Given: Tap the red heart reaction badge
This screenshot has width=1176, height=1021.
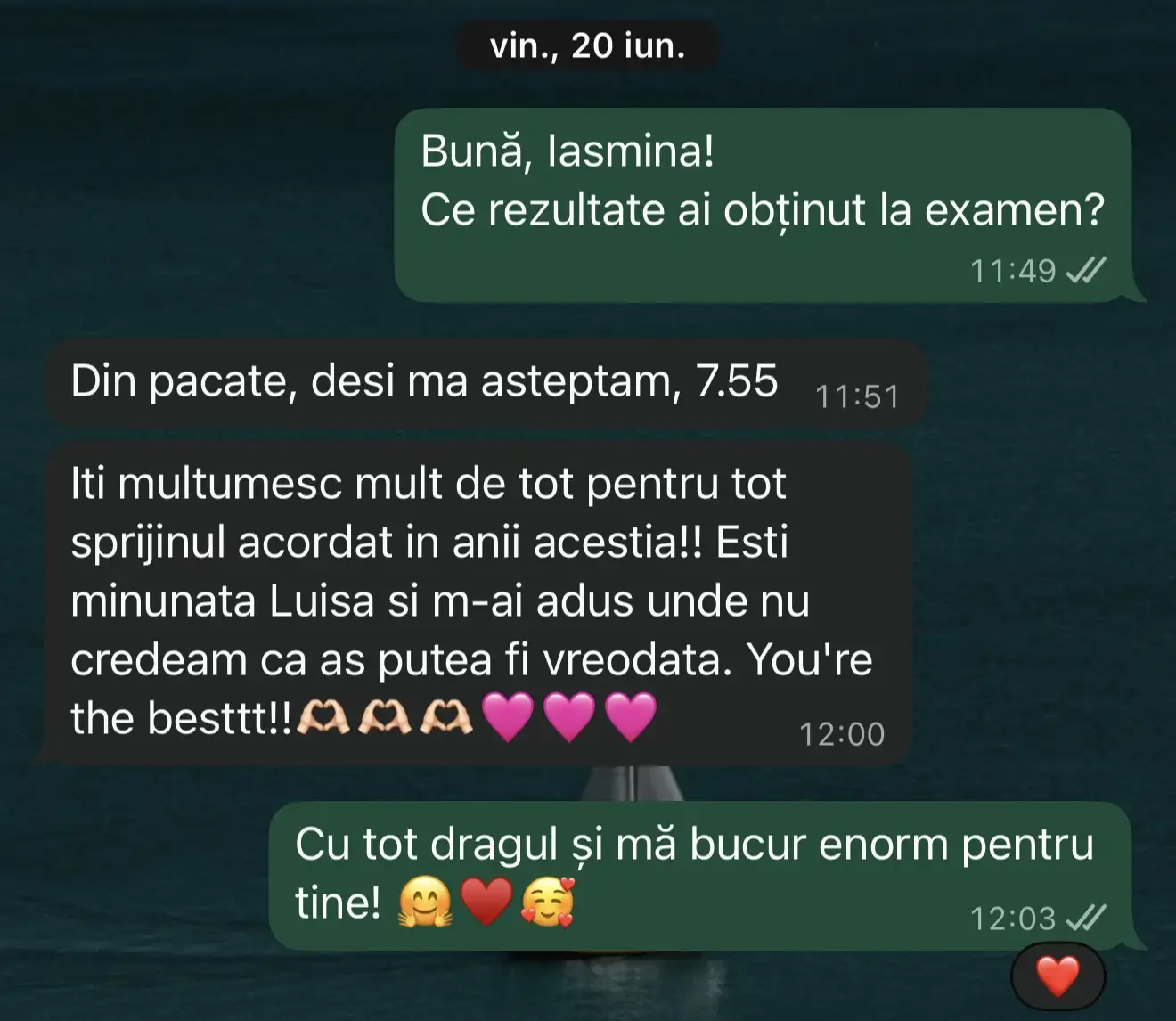Looking at the screenshot, I should tap(1058, 977).
